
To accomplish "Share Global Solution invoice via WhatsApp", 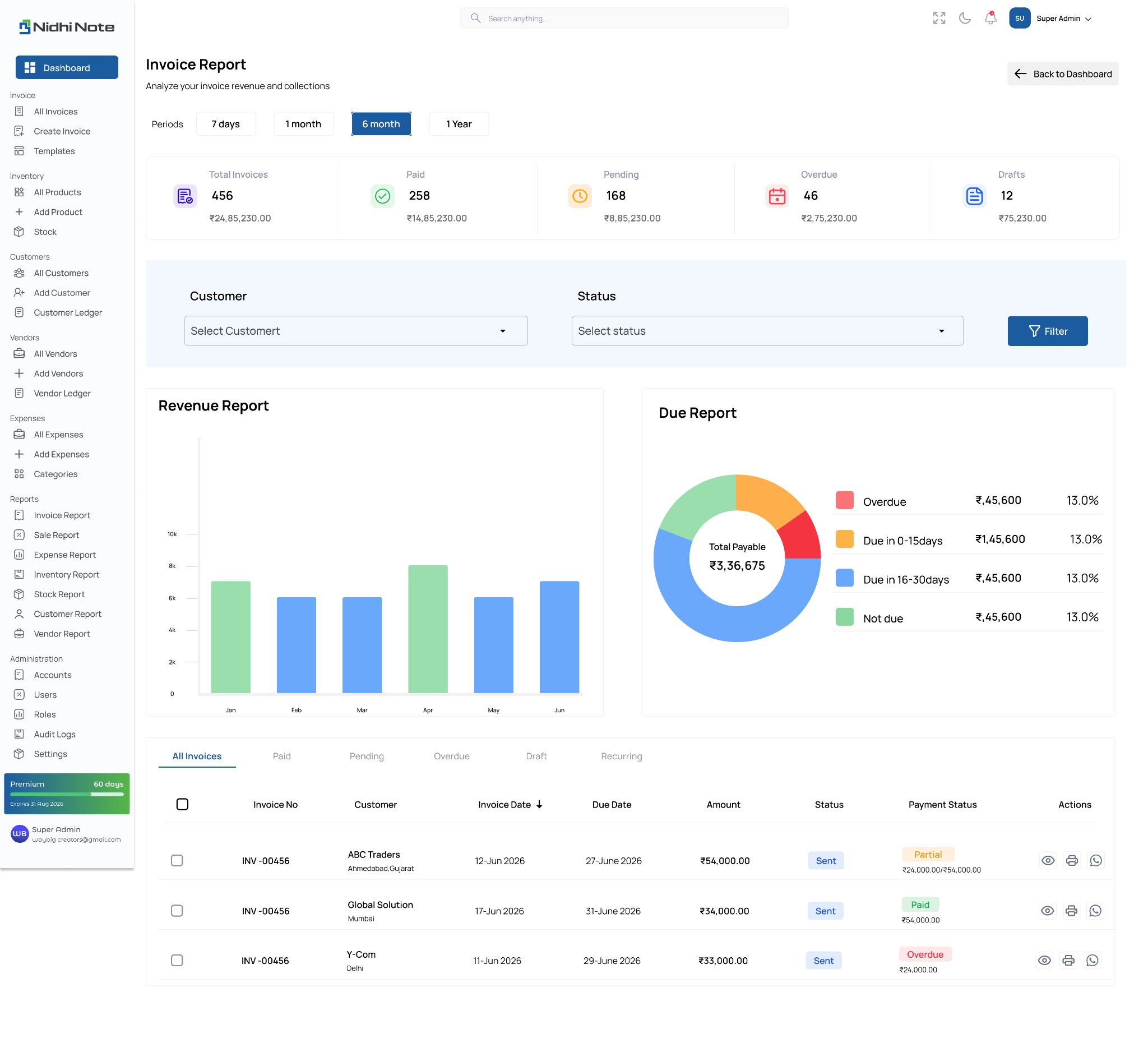I will pyautogui.click(x=1095, y=911).
